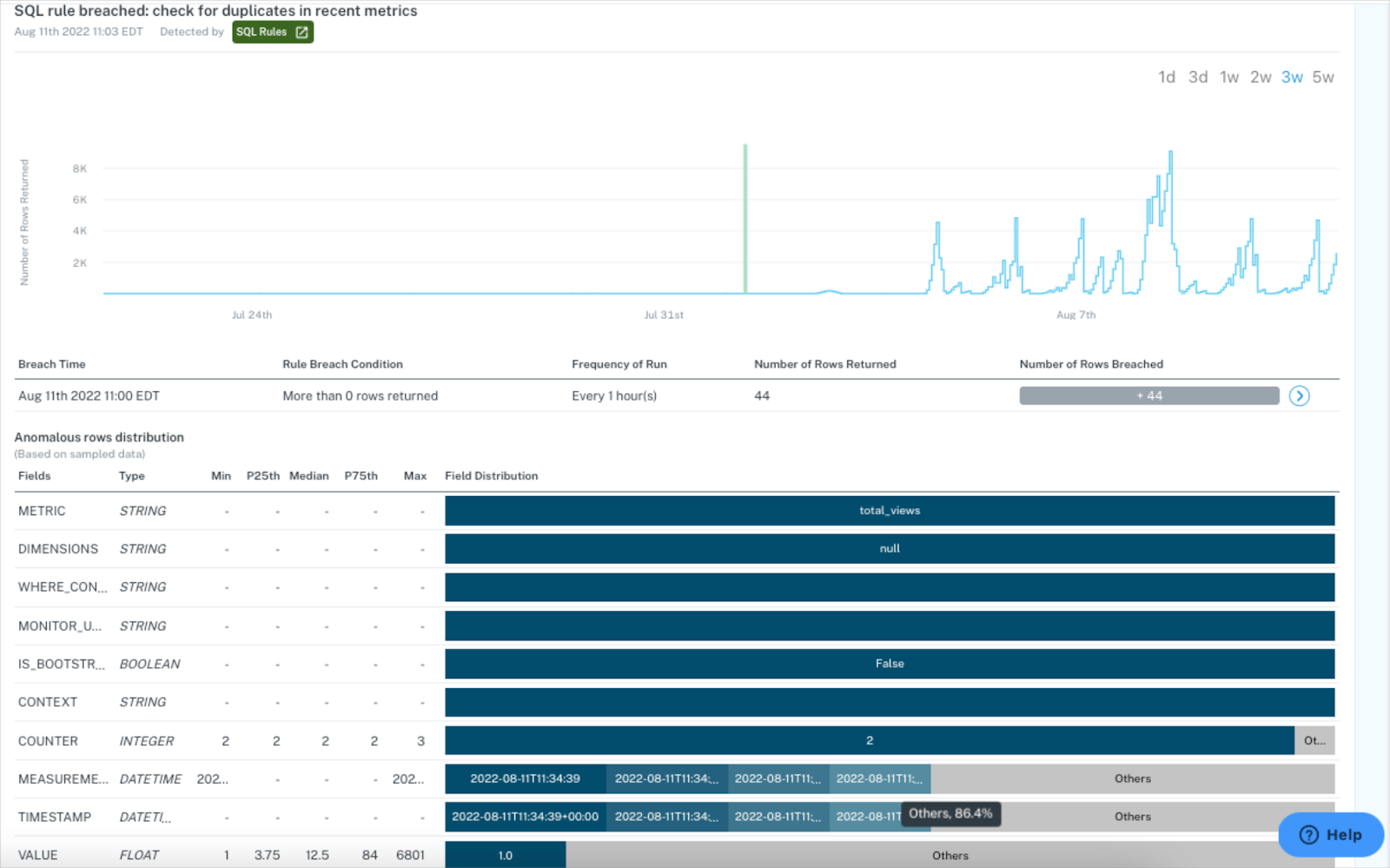Open the SQL Rules external link icon

point(301,31)
